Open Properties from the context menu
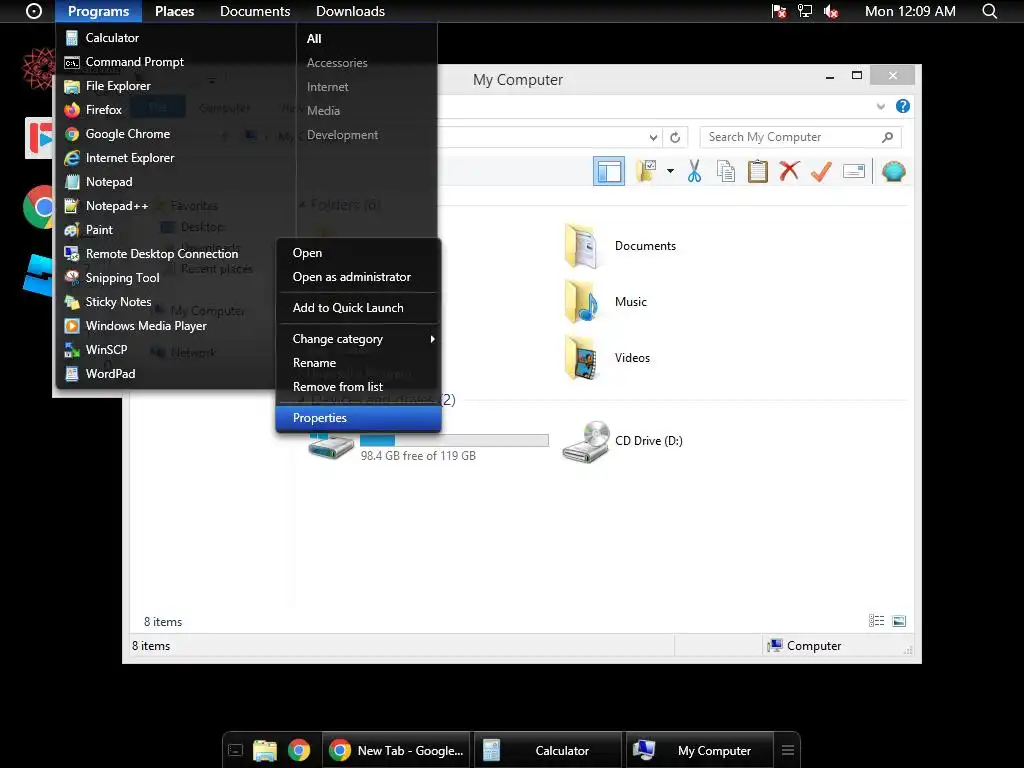1024x768 pixels. tap(359, 418)
